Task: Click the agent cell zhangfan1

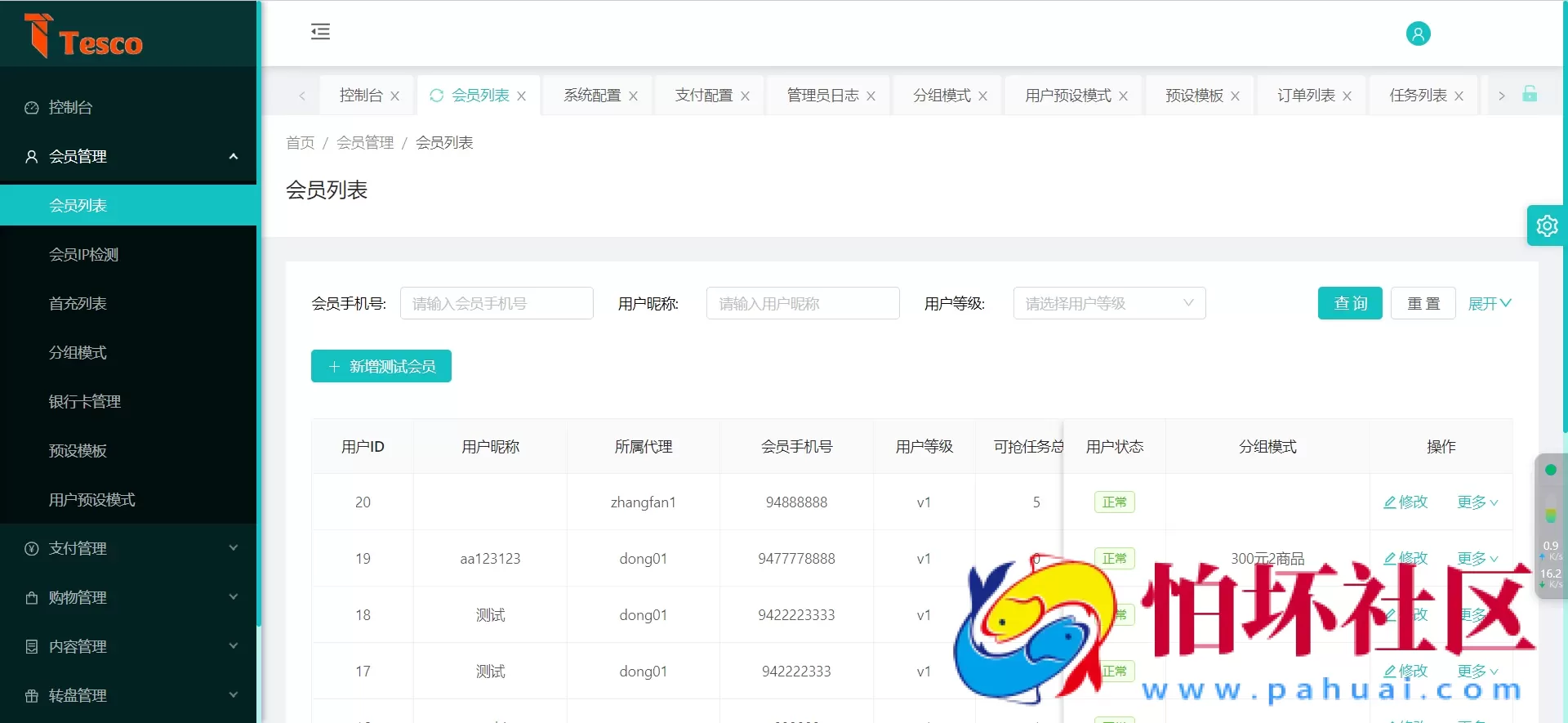Action: [x=644, y=502]
